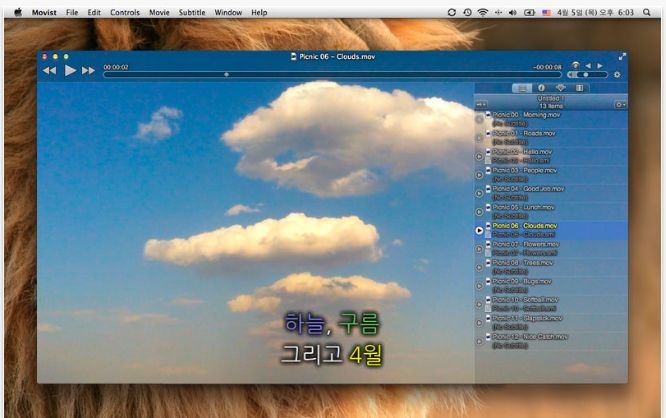Image resolution: width=666 pixels, height=418 pixels.
Task: Open the File menu
Action: [72, 12]
